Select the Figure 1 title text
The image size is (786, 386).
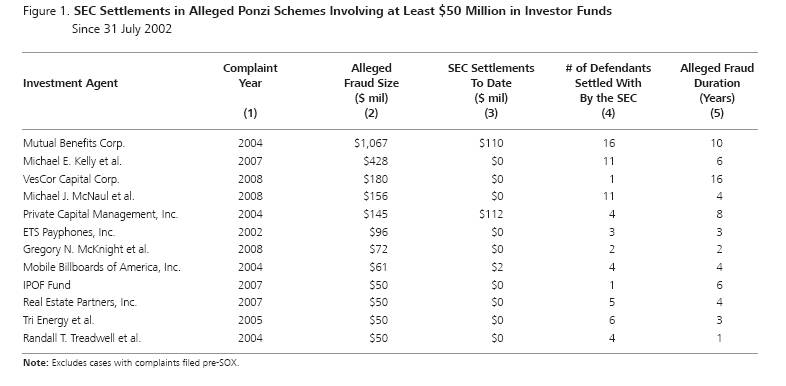pyautogui.click(x=317, y=12)
